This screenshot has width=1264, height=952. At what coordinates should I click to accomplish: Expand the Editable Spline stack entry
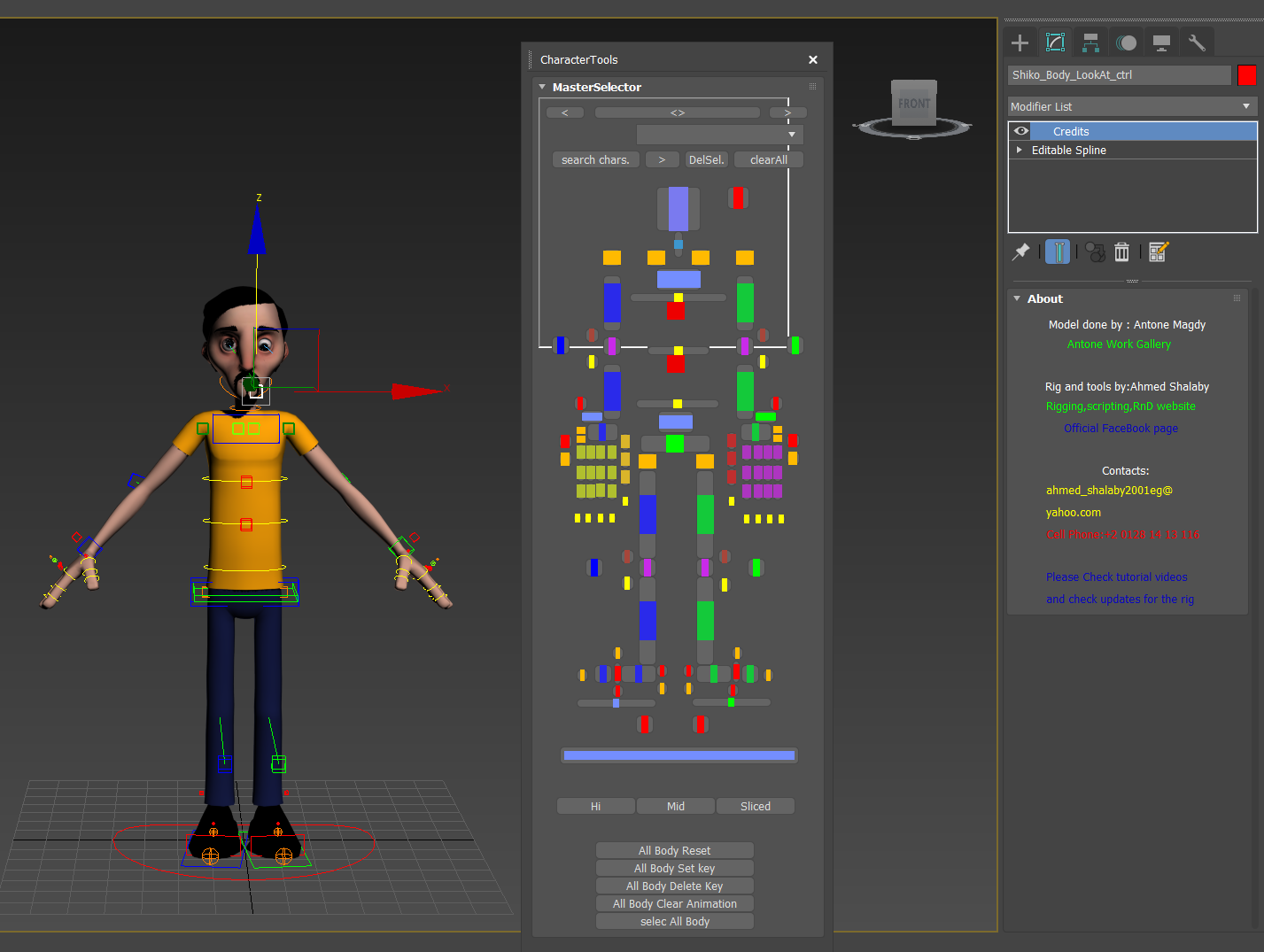(x=1020, y=150)
